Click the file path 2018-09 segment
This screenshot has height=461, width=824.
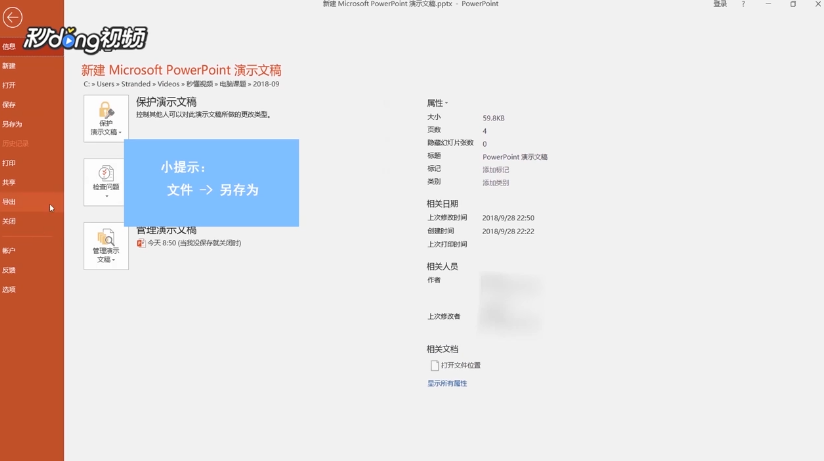pos(266,84)
